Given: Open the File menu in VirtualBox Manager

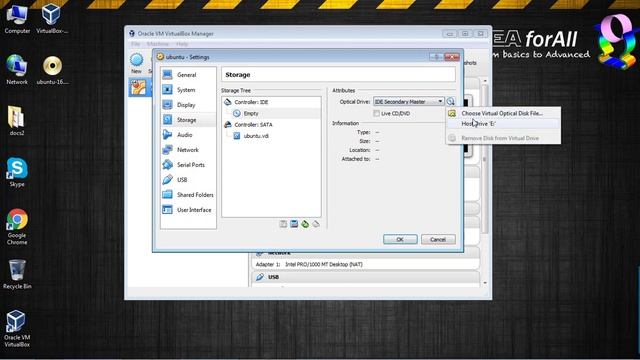Looking at the screenshot, I should pos(136,44).
